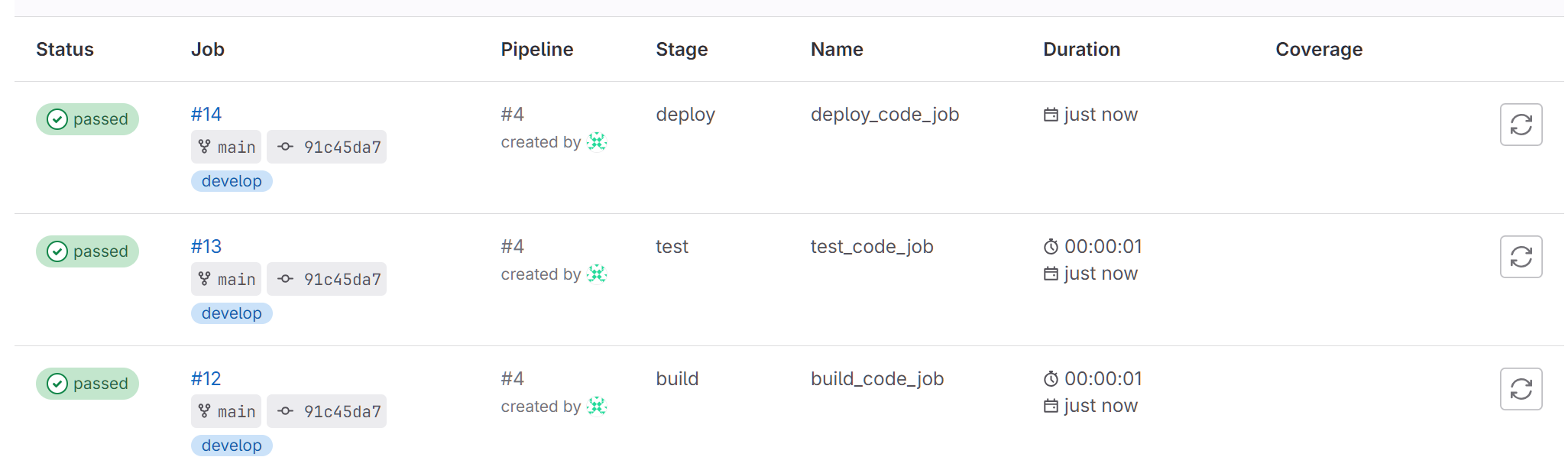Image resolution: width=1568 pixels, height=470 pixels.
Task: Click creator avatar for job #13
Action: 596,274
